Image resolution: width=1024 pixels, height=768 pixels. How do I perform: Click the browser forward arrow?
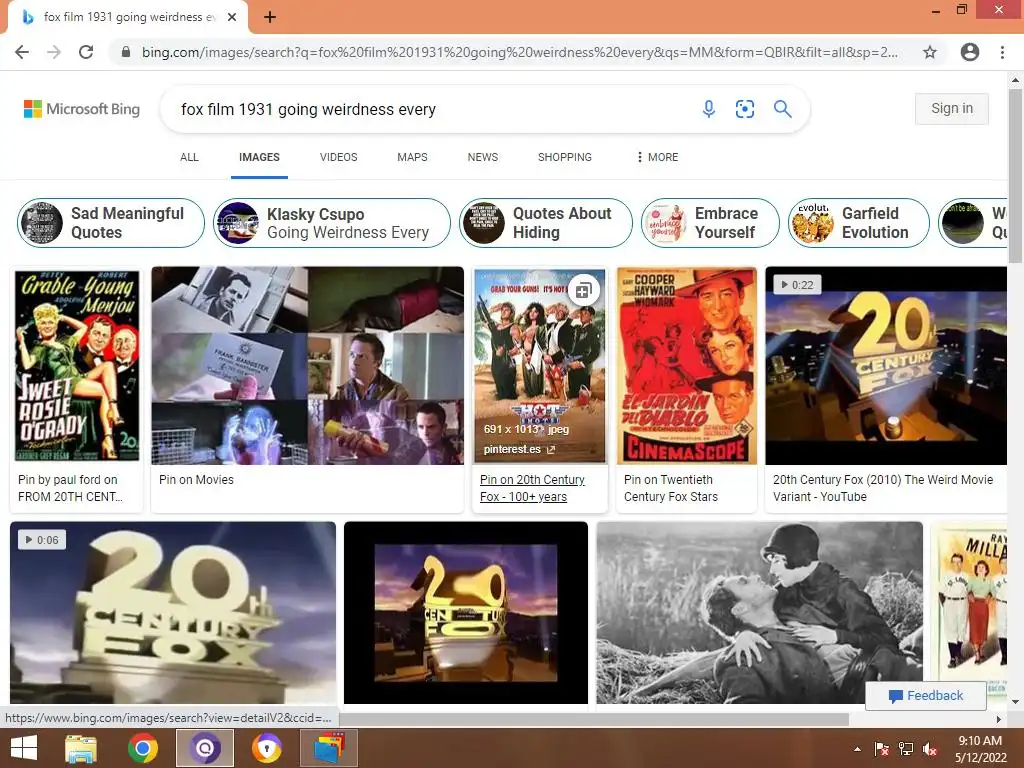(54, 52)
